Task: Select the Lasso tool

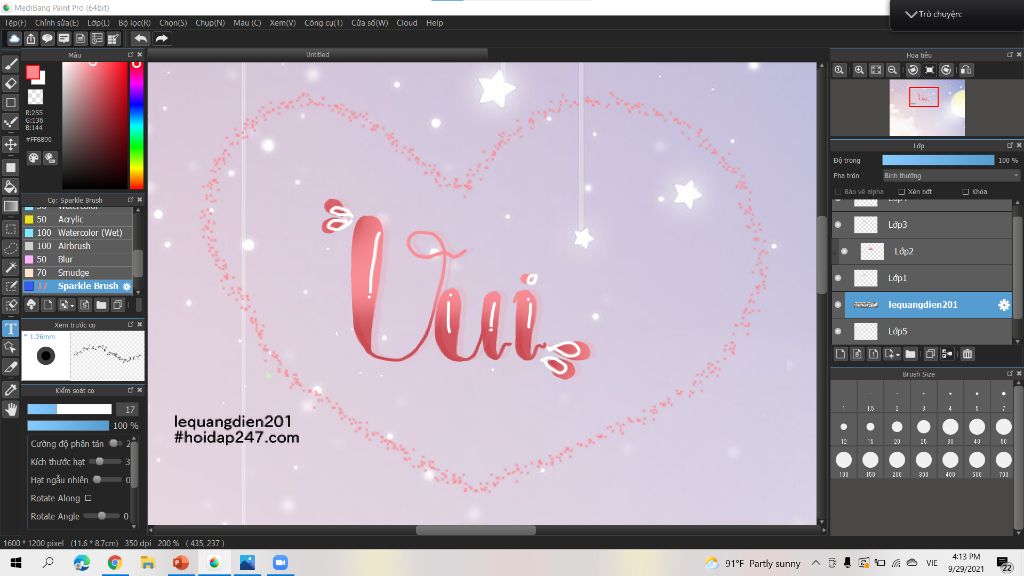Action: coord(10,248)
